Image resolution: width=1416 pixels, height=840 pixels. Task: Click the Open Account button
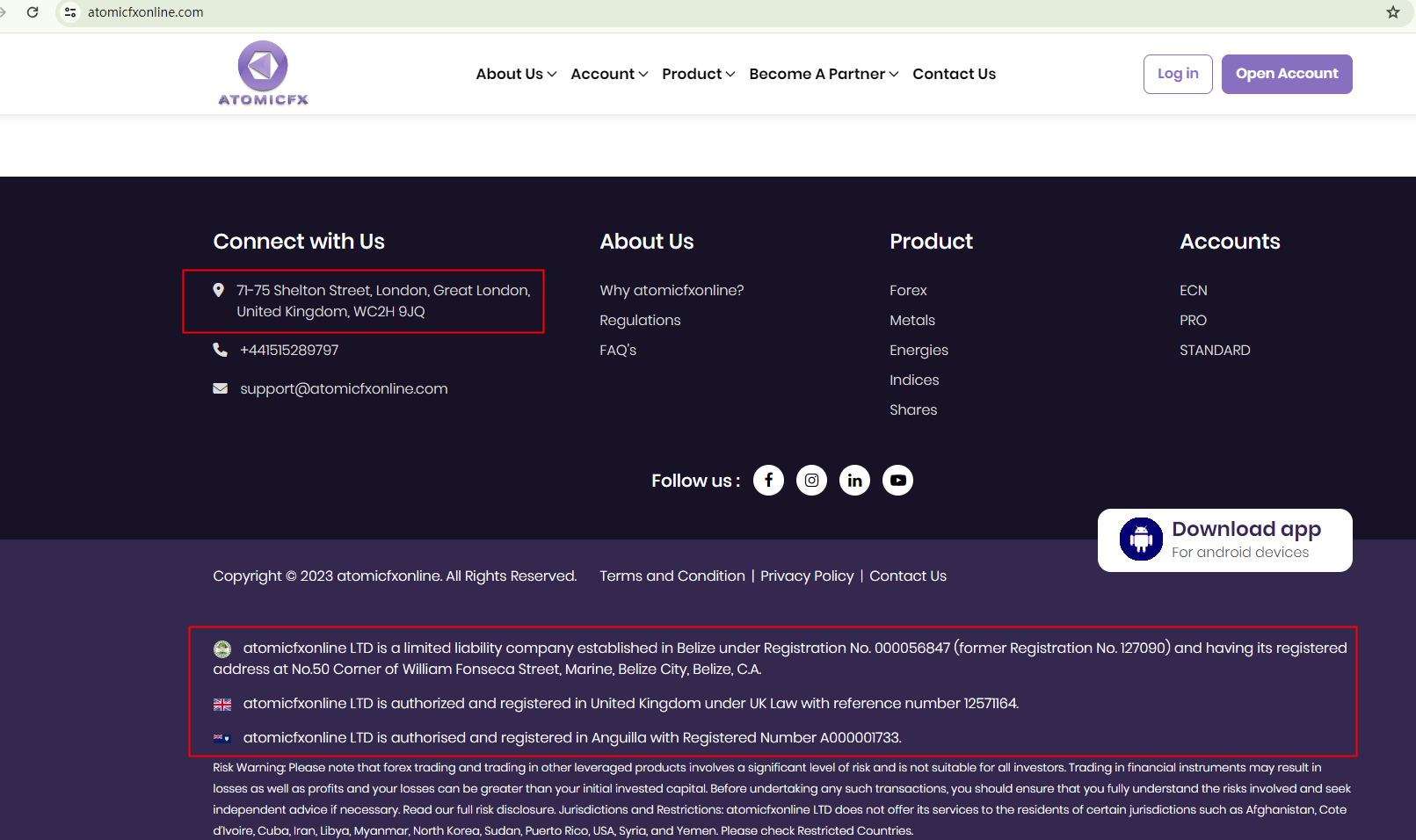[x=1286, y=74]
